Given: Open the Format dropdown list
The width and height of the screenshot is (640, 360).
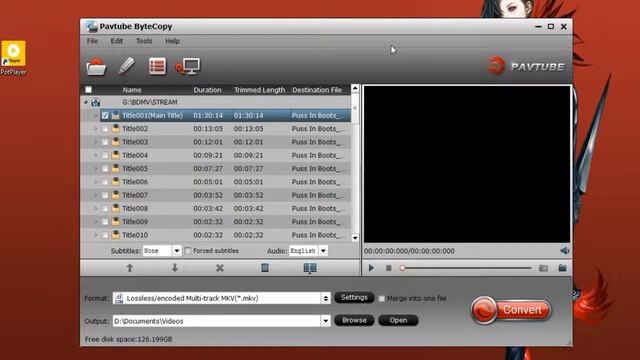Looking at the screenshot, I should 325,298.
